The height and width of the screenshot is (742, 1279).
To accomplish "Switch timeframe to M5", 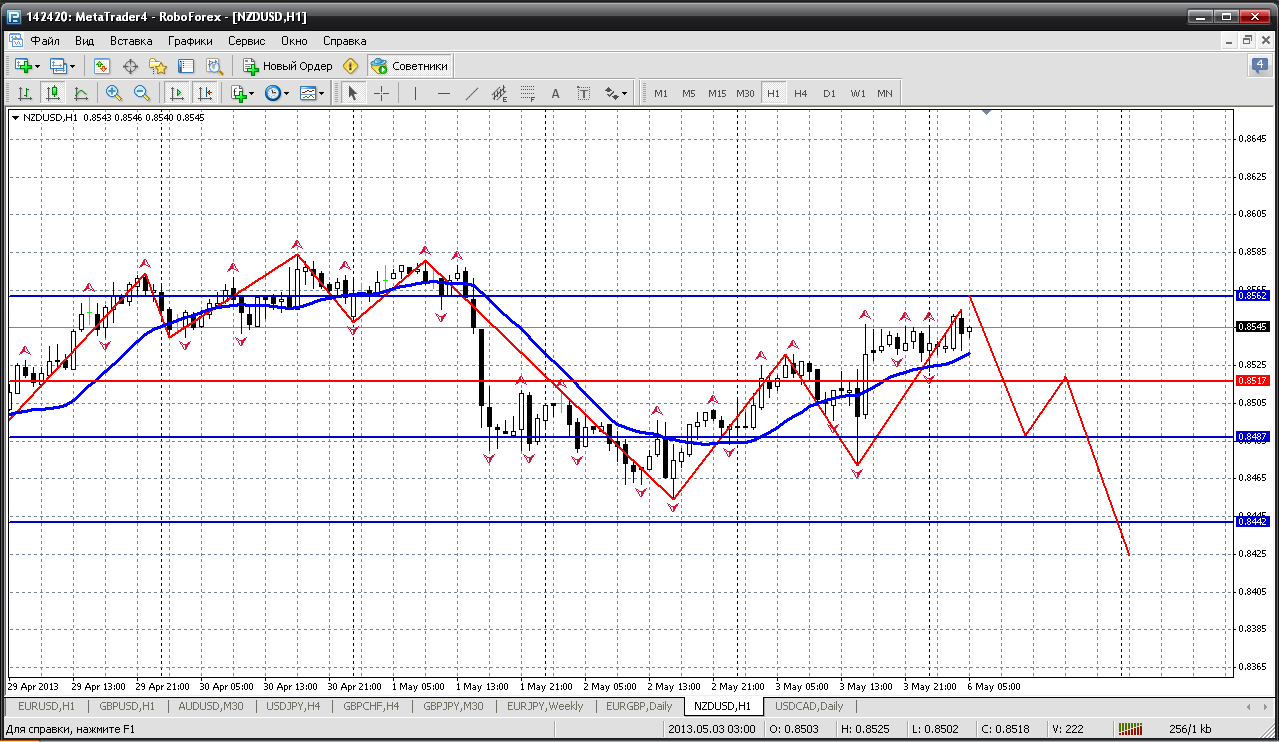I will [689, 93].
